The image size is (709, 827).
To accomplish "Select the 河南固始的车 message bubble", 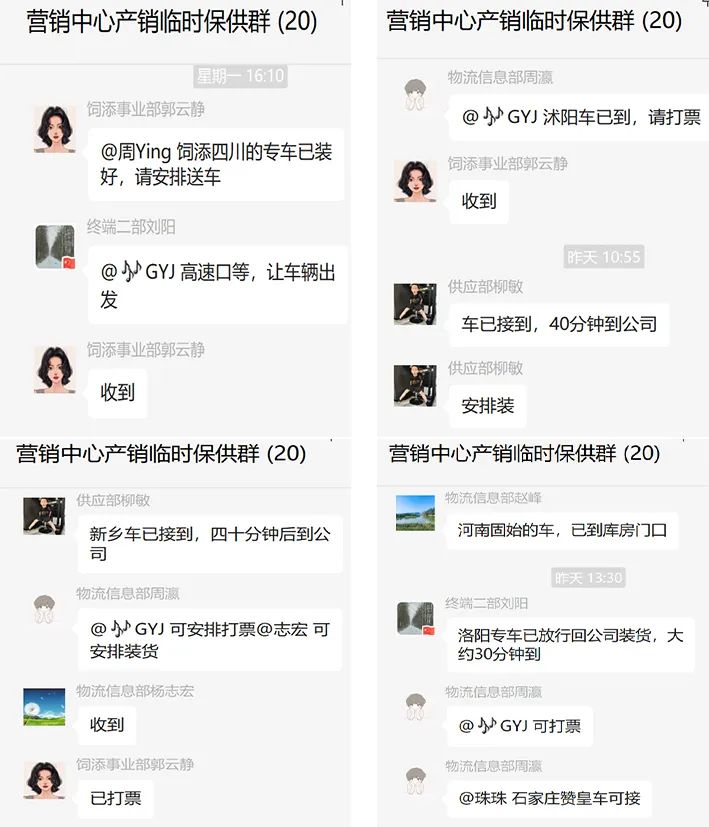I will coord(562,530).
